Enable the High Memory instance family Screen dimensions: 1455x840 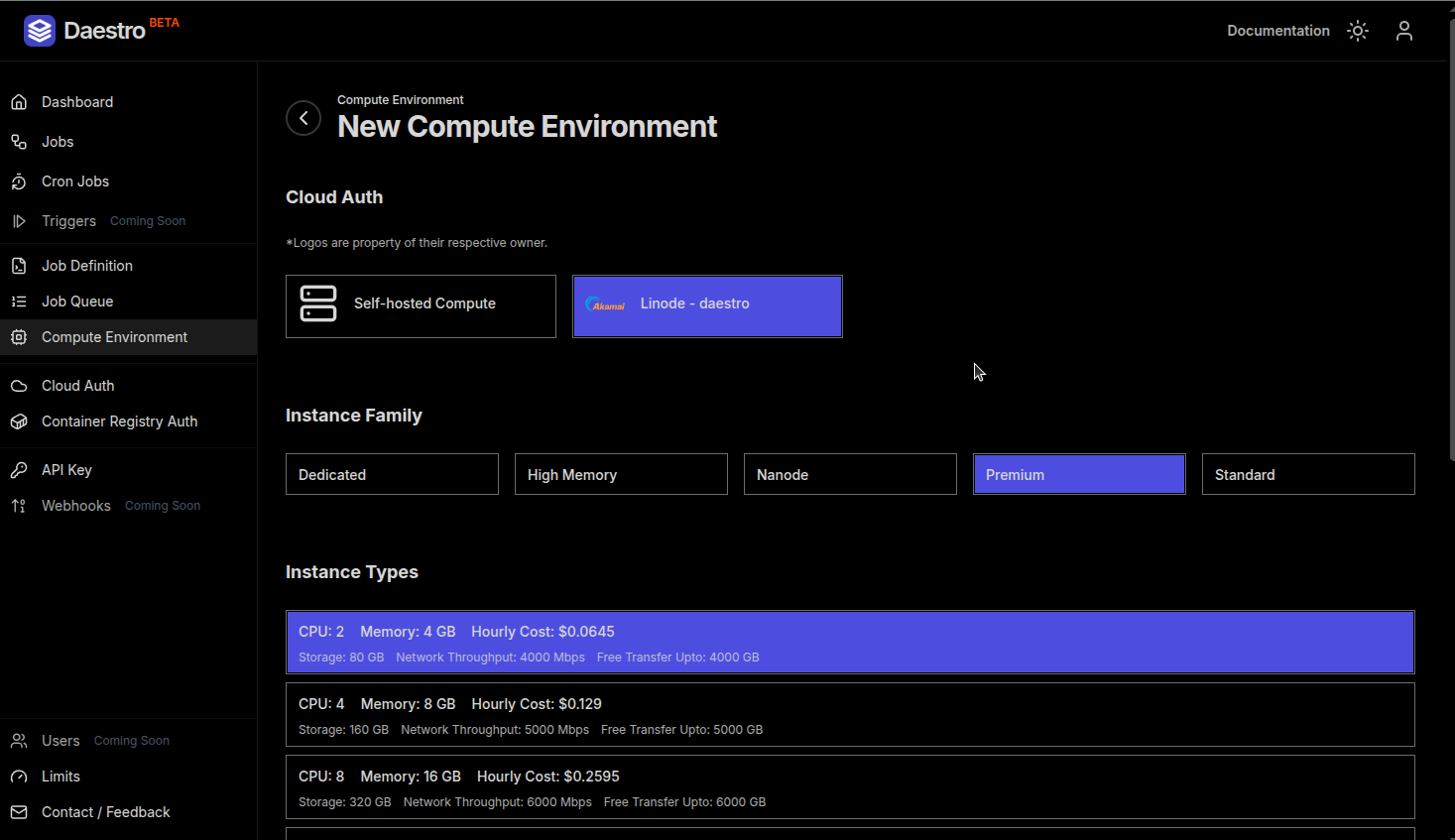[621, 474]
